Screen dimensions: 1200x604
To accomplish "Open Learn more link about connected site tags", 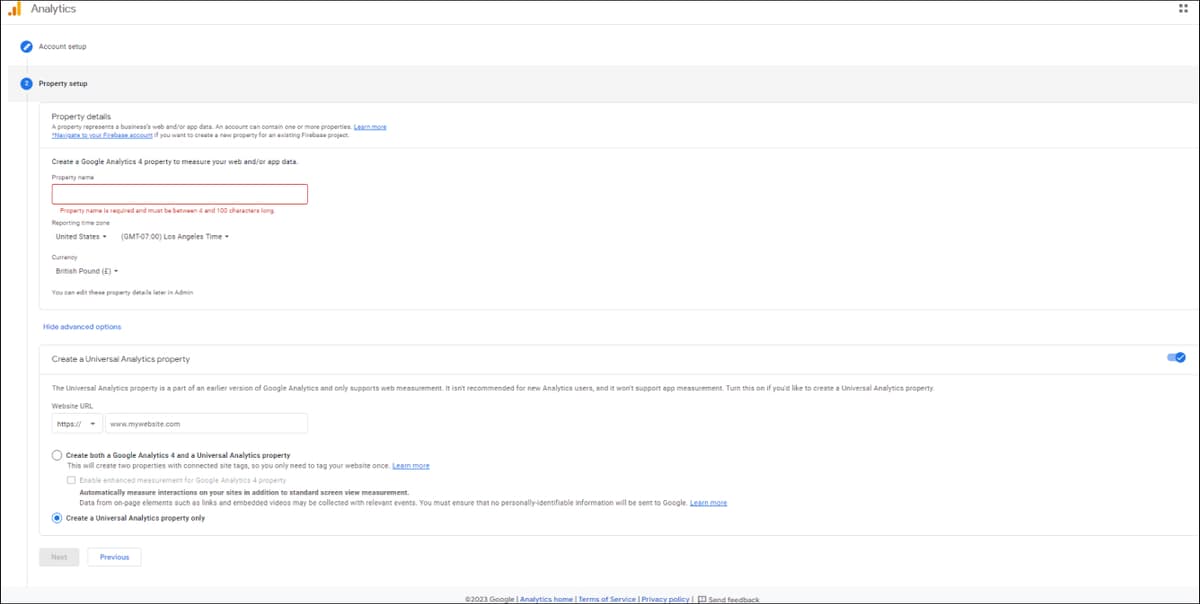I will (x=411, y=466).
